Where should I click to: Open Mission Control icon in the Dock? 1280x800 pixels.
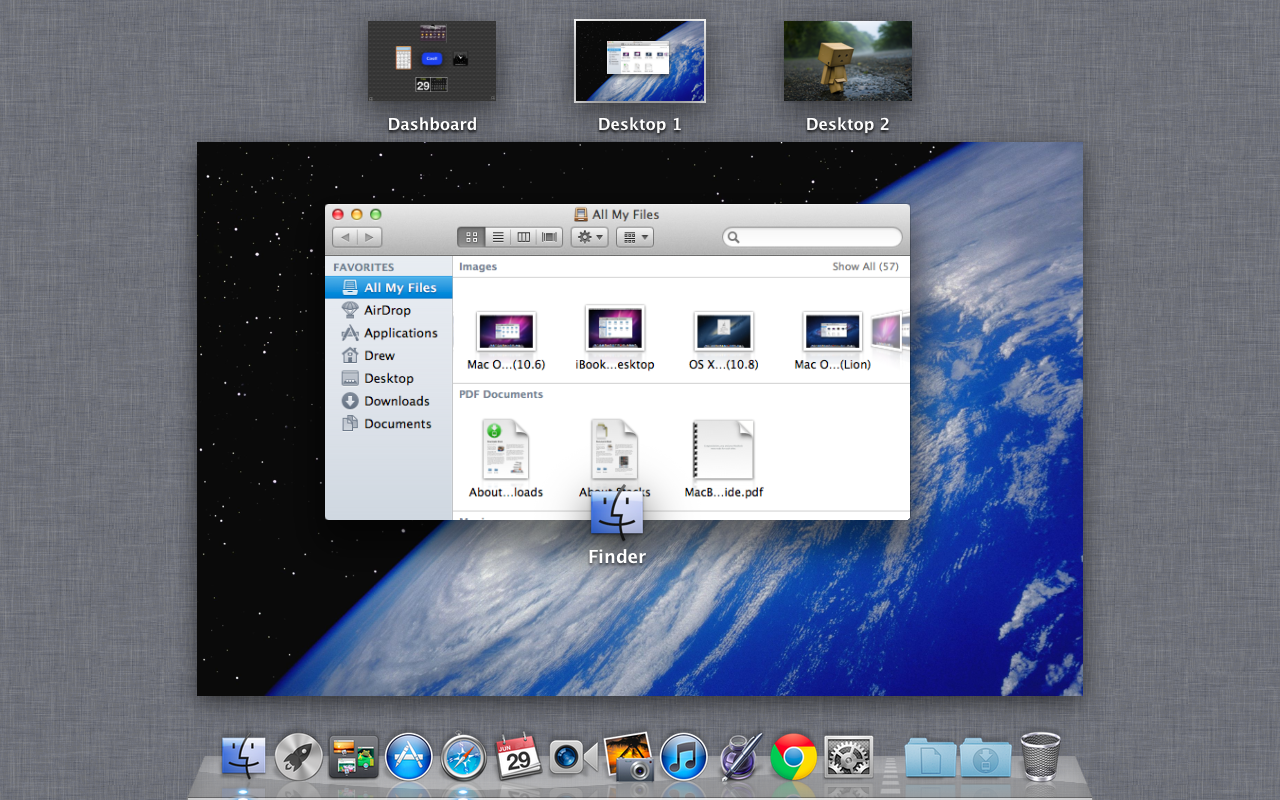click(353, 757)
